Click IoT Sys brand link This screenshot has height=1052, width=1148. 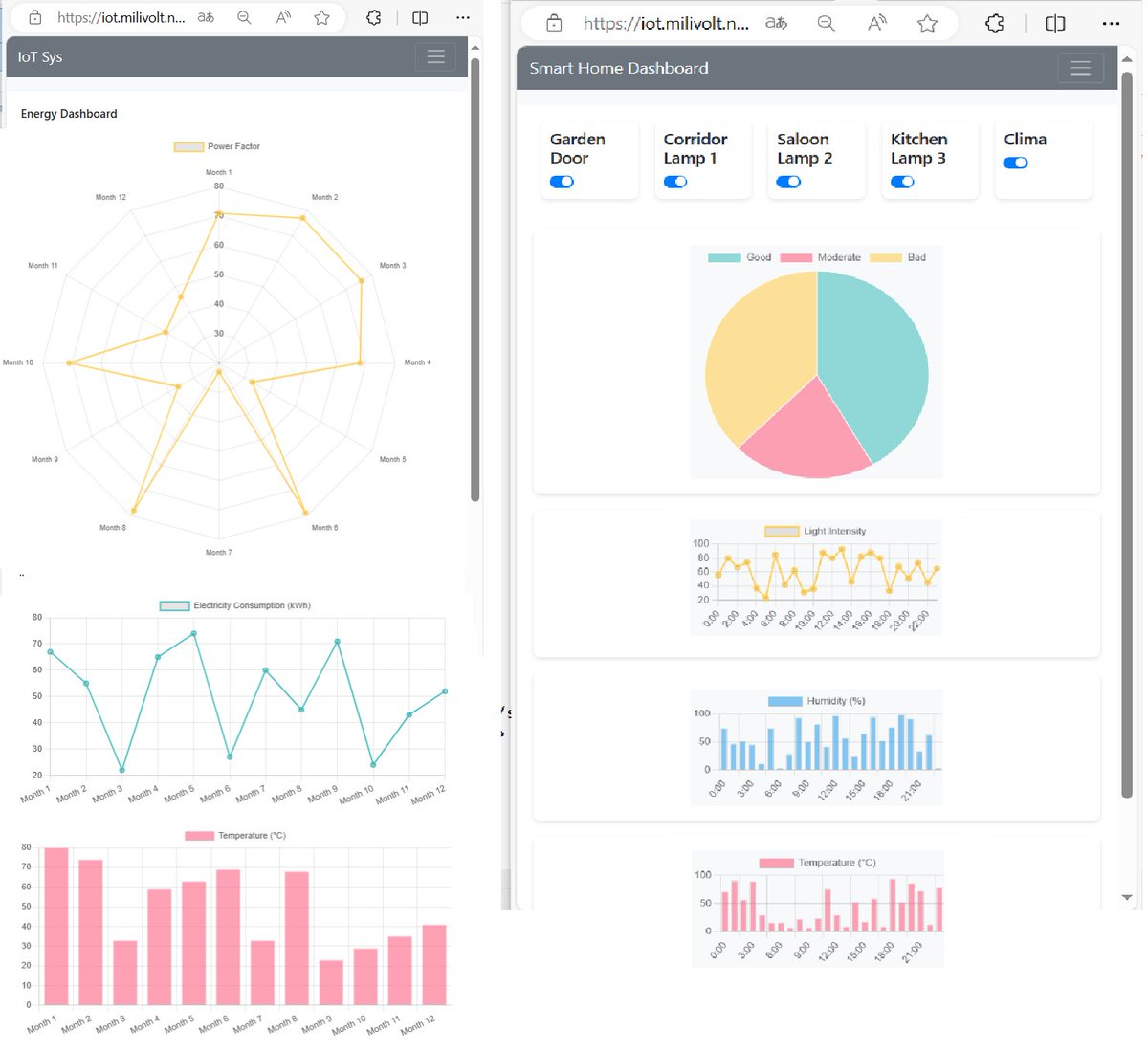click(40, 57)
